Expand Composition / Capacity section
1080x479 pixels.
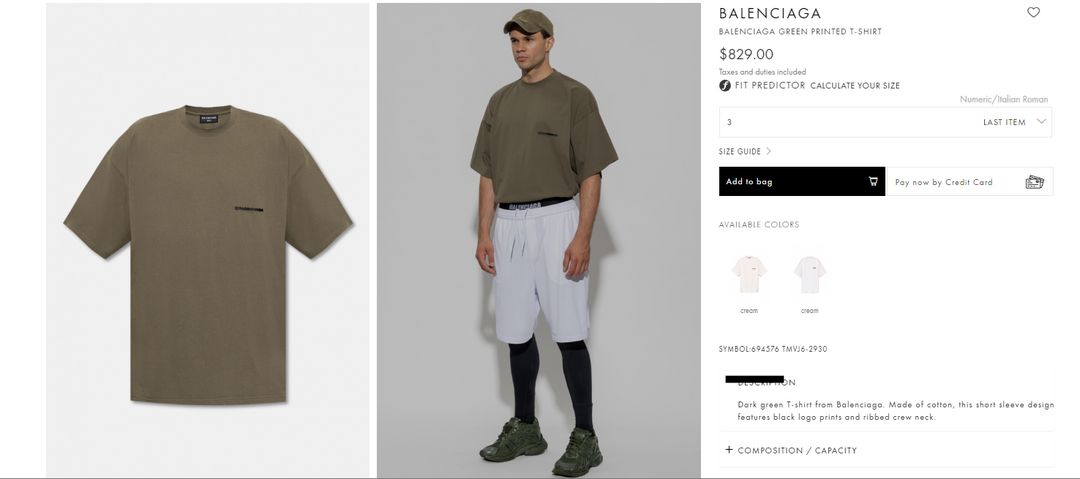pyautogui.click(x=797, y=450)
